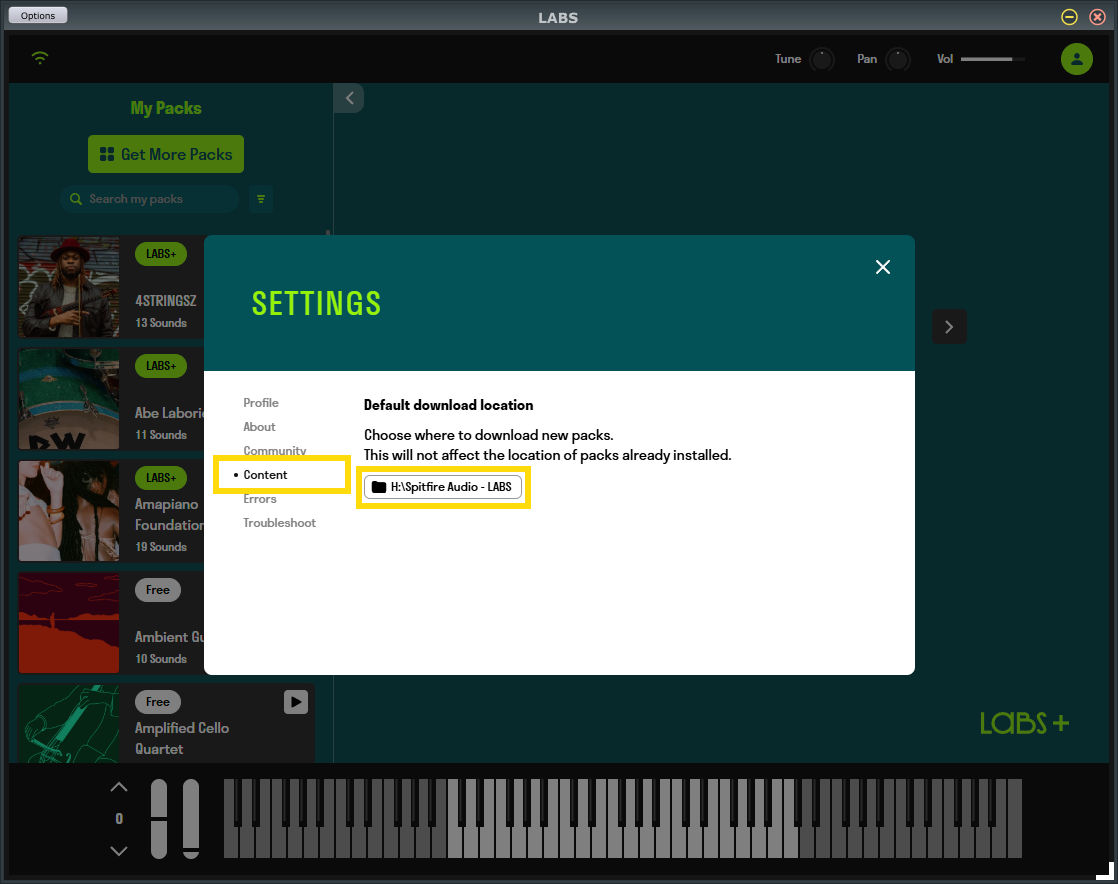Click the 11 Sounds text
The image size is (1118, 884).
tap(161, 435)
